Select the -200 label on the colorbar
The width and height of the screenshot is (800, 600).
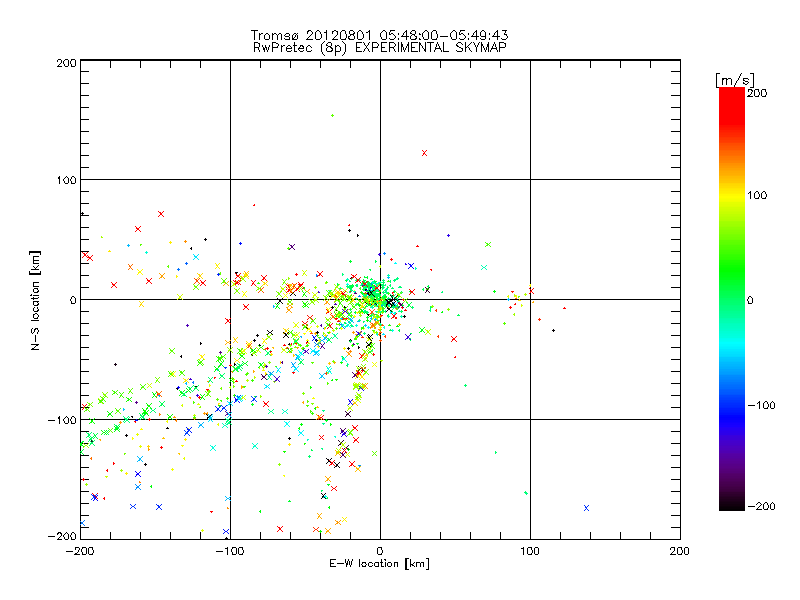click(x=761, y=506)
